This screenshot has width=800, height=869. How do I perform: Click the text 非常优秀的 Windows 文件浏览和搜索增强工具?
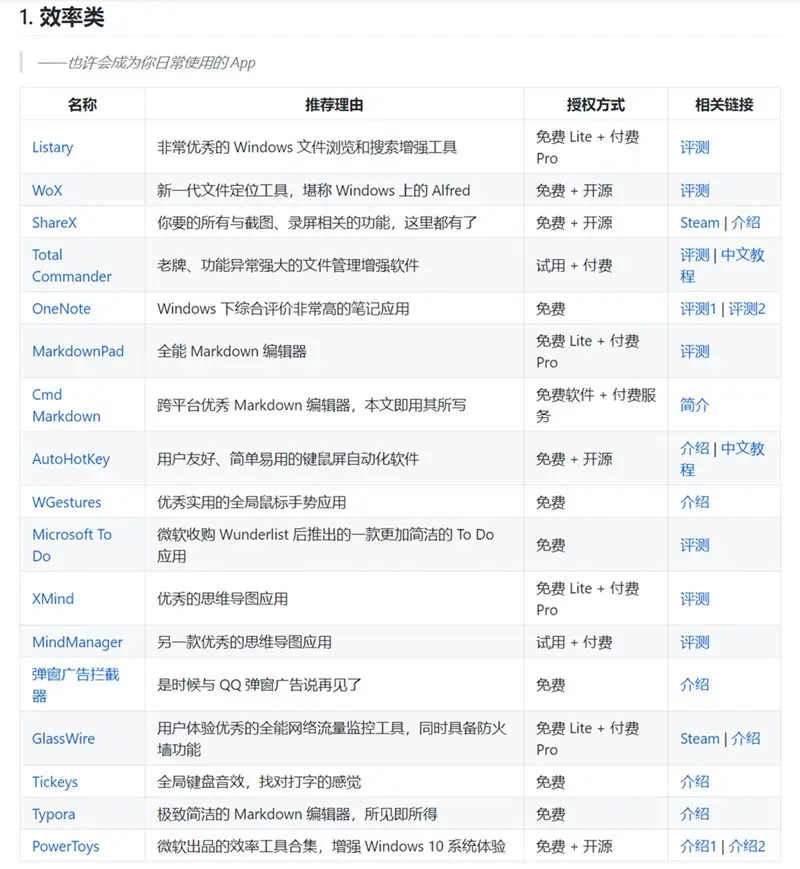tap(307, 147)
